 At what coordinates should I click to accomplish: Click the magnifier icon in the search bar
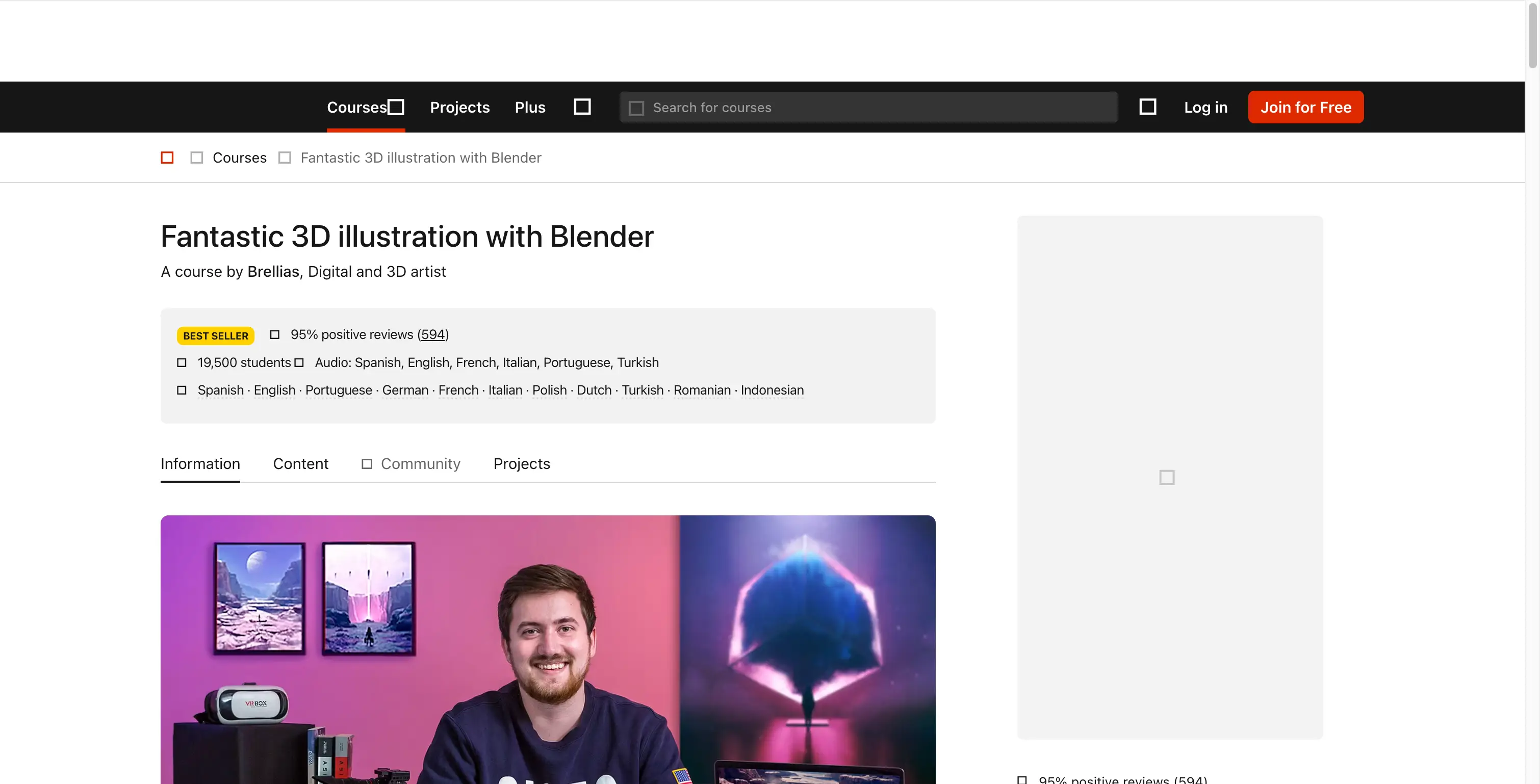click(637, 107)
